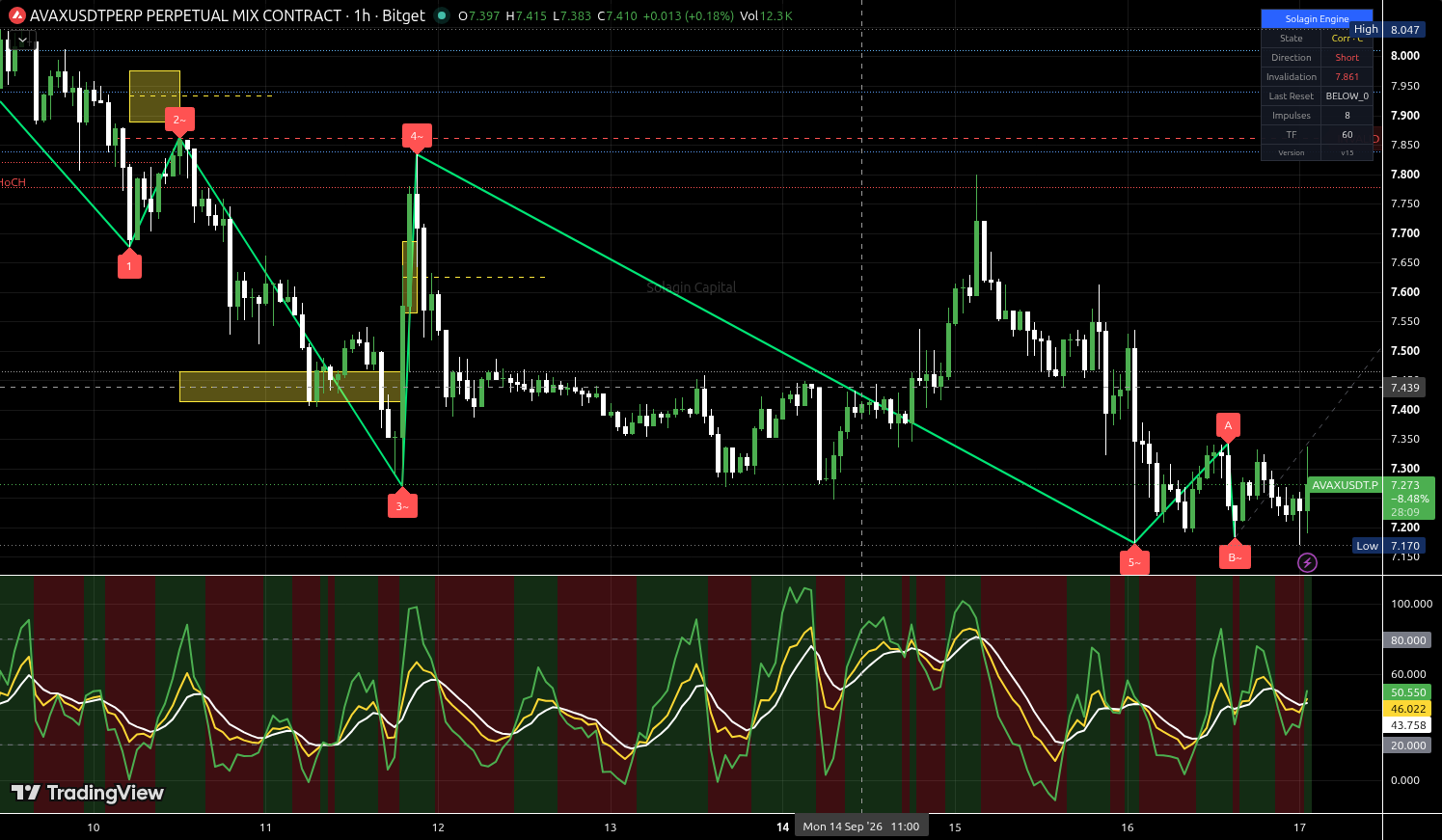The image size is (1442, 840).
Task: Click the TF value 60
Action: click(1347, 135)
